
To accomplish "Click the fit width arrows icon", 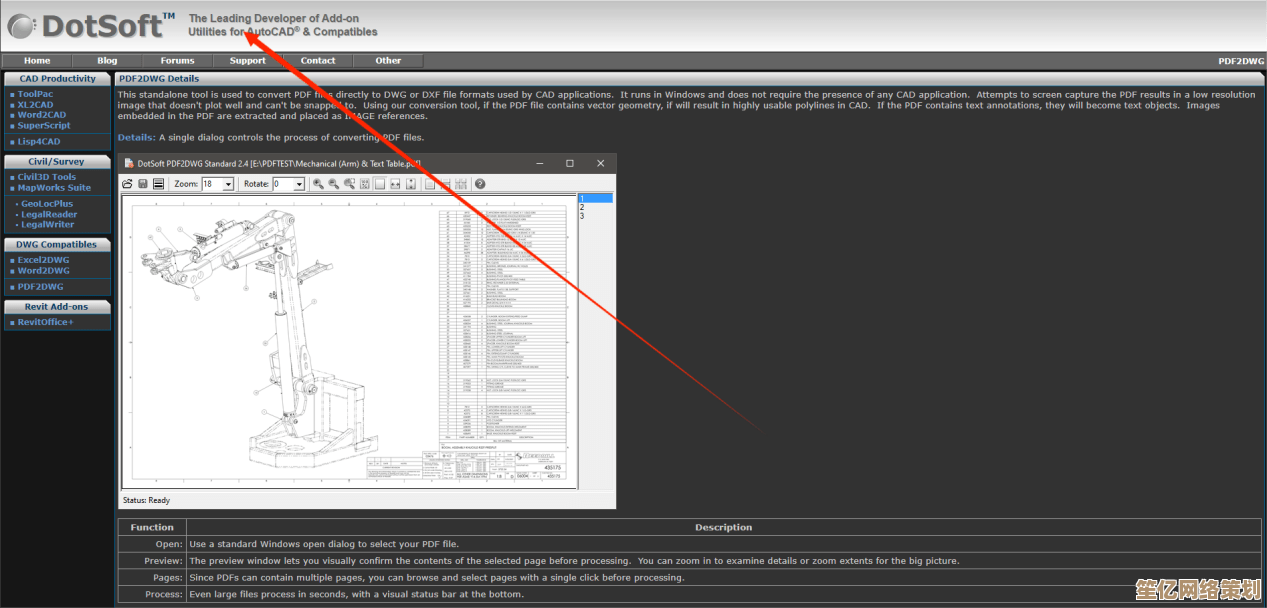I will click(396, 184).
